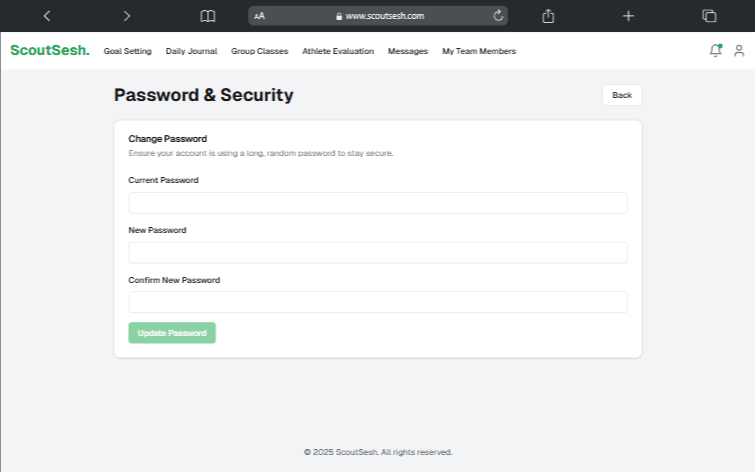Click the ScoutSesh logo
The height and width of the screenshot is (472, 755).
(50, 50)
